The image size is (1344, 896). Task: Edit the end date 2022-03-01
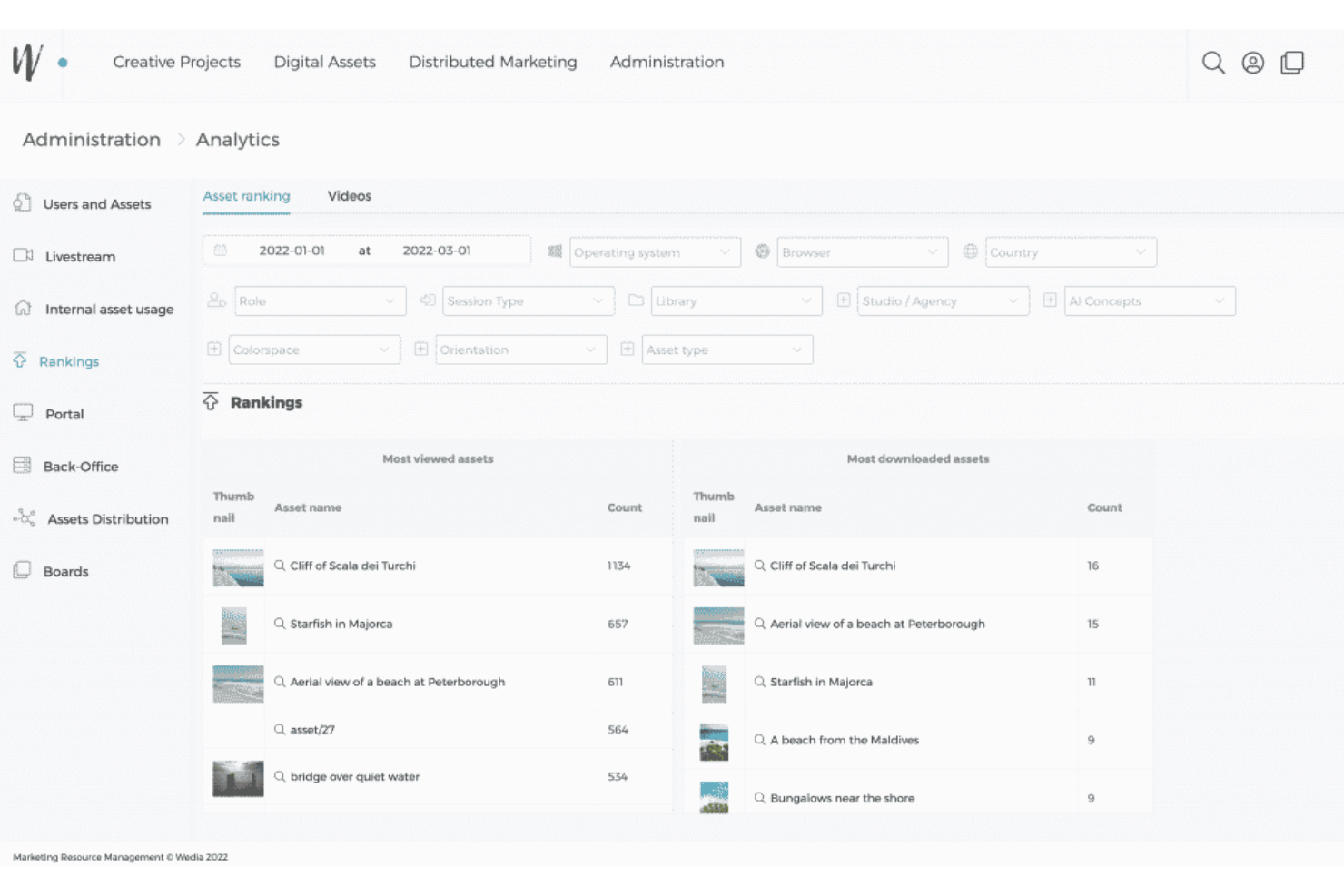pos(437,251)
